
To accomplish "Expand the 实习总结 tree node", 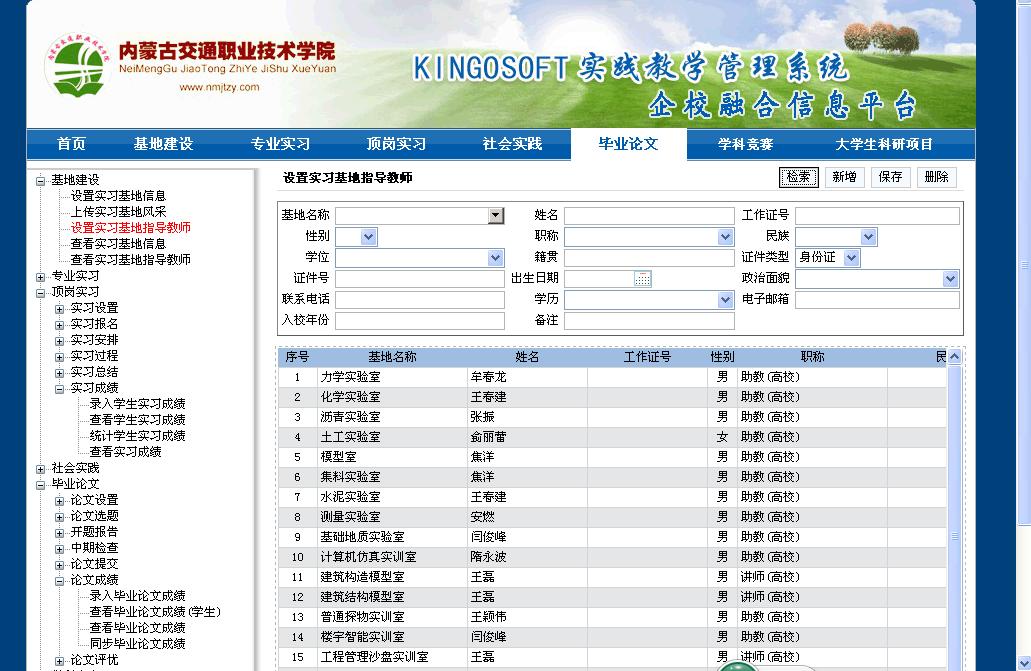I will point(60,372).
